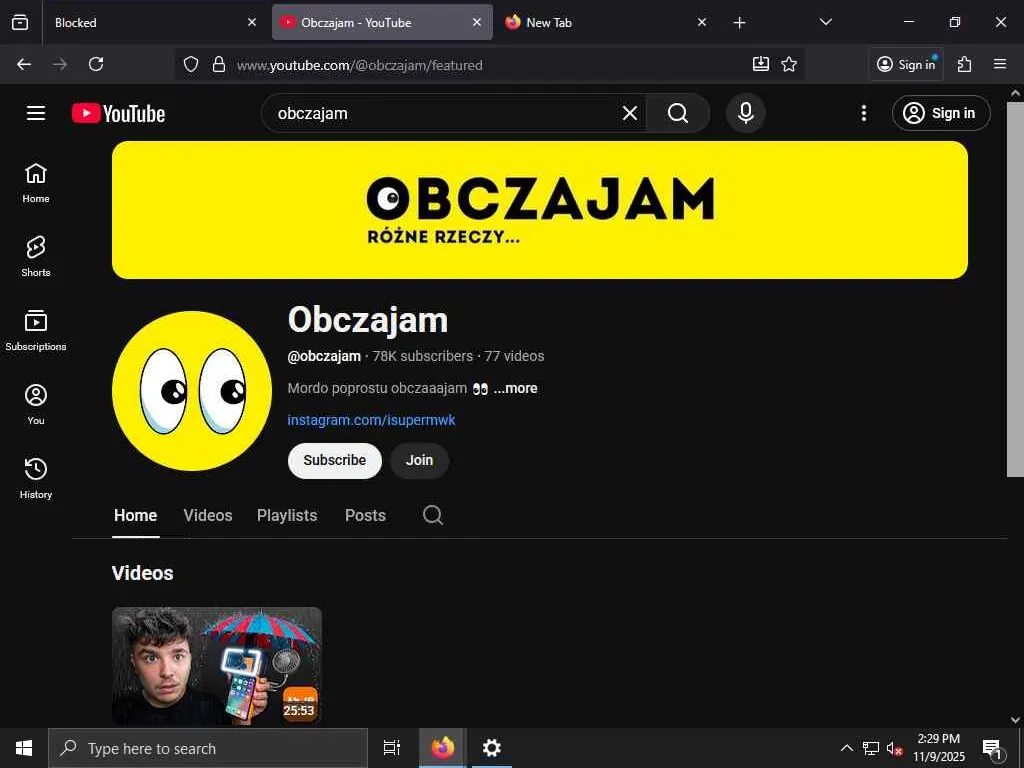The width and height of the screenshot is (1024, 768).
Task: Clear the obczajam search text
Action: click(630, 114)
